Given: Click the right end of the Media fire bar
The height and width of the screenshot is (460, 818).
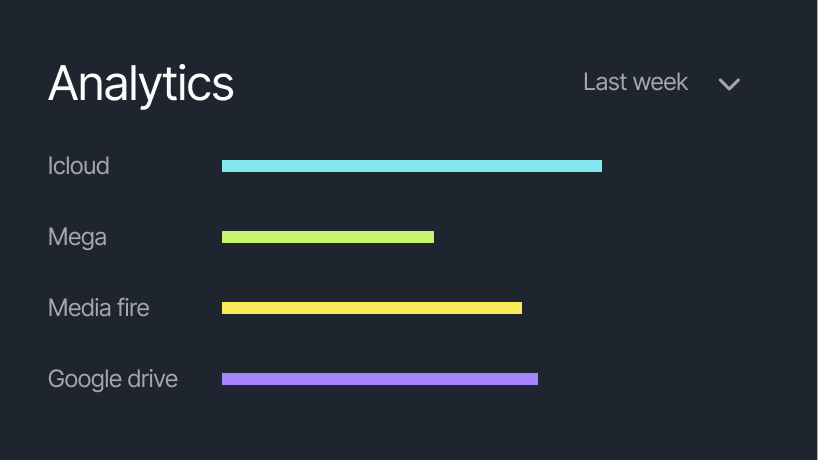Looking at the screenshot, I should 517,308.
